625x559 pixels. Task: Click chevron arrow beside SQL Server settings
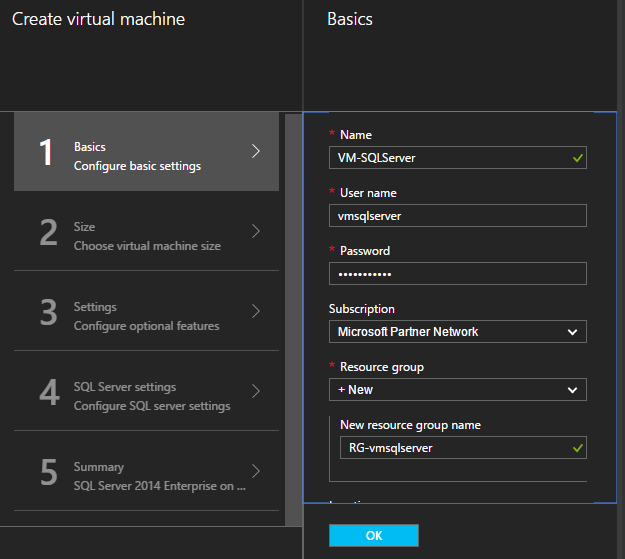click(256, 391)
